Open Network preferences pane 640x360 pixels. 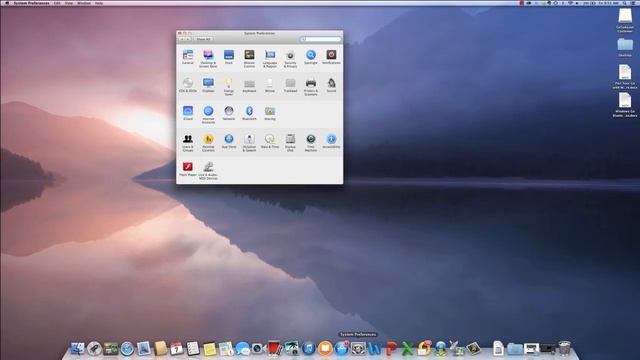[229, 113]
